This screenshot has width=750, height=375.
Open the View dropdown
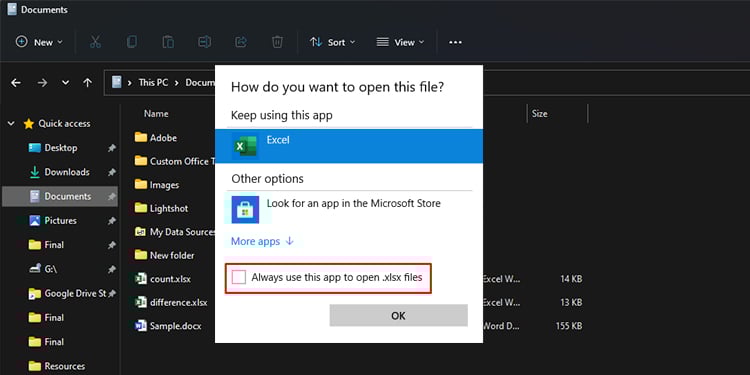400,42
